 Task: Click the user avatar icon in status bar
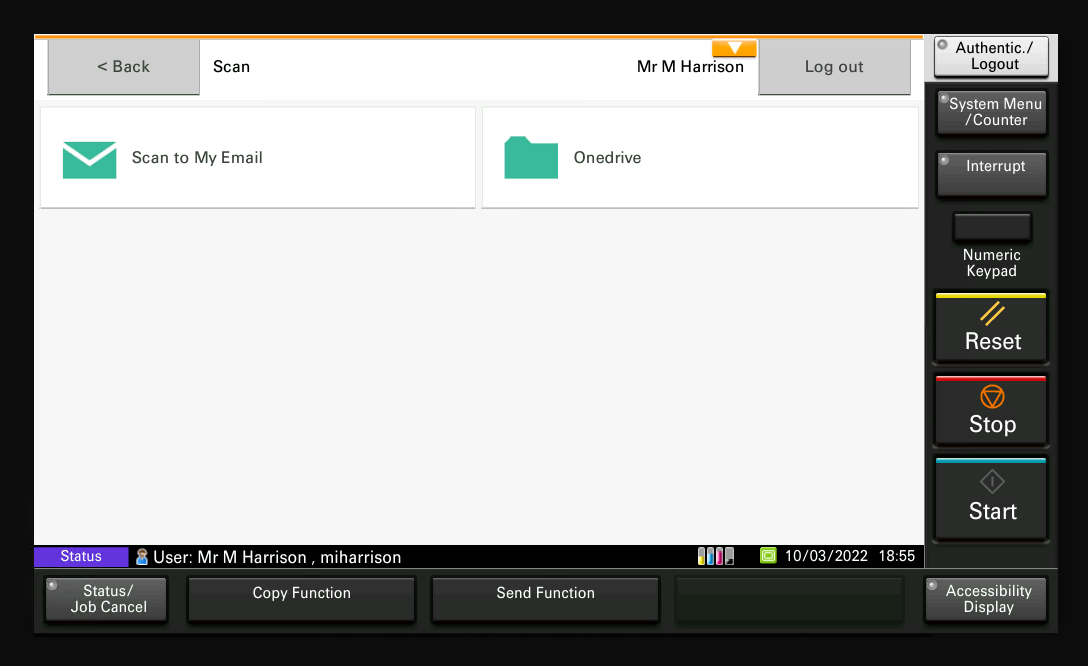coord(142,556)
